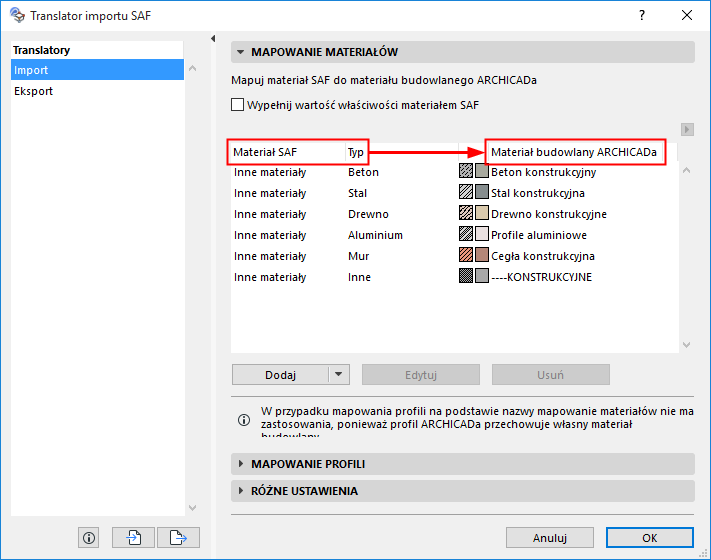Select the Aluminium type cell
This screenshot has height=560, width=711.
click(375, 235)
